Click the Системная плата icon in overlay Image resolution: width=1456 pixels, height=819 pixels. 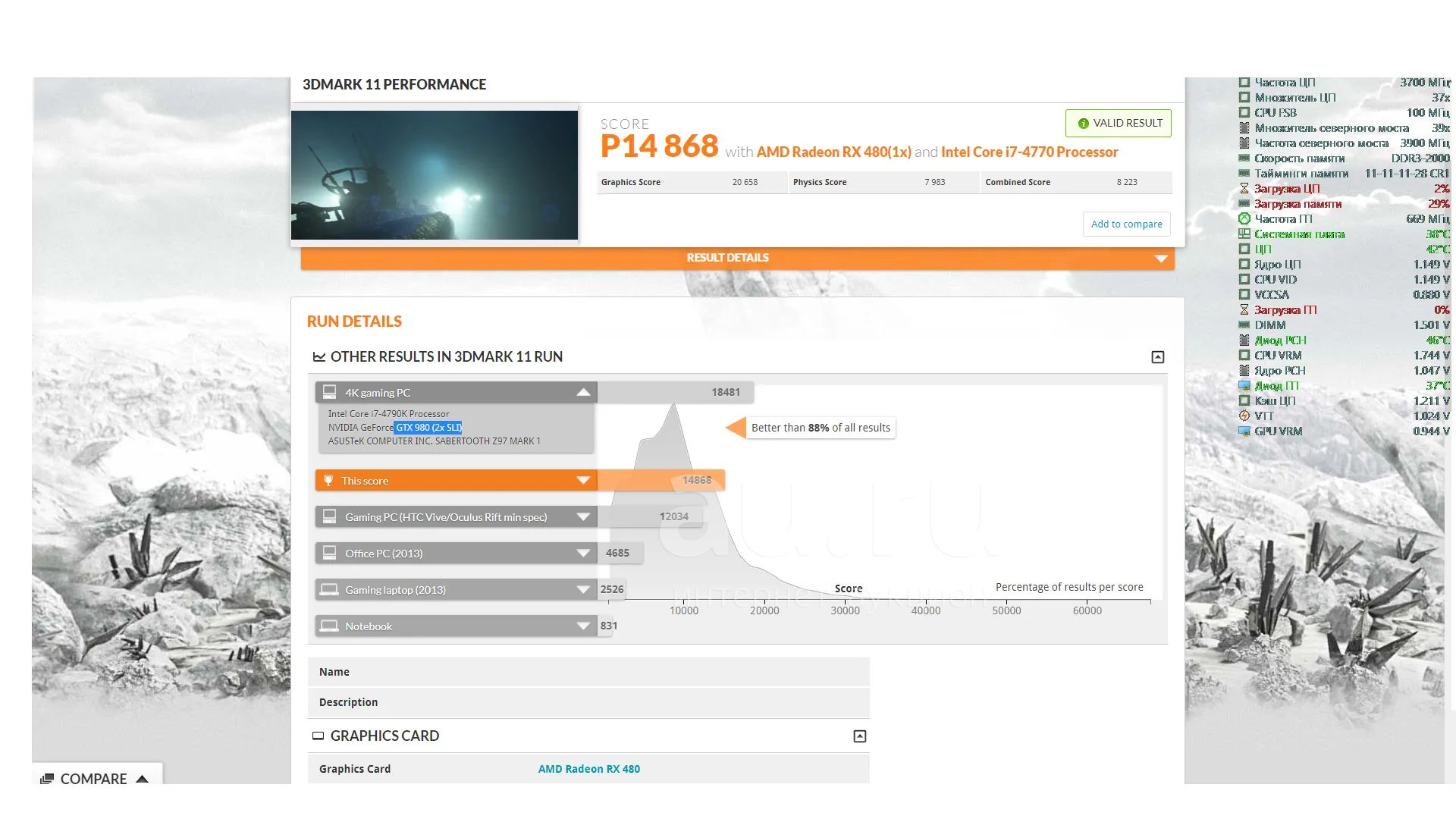tap(1244, 234)
